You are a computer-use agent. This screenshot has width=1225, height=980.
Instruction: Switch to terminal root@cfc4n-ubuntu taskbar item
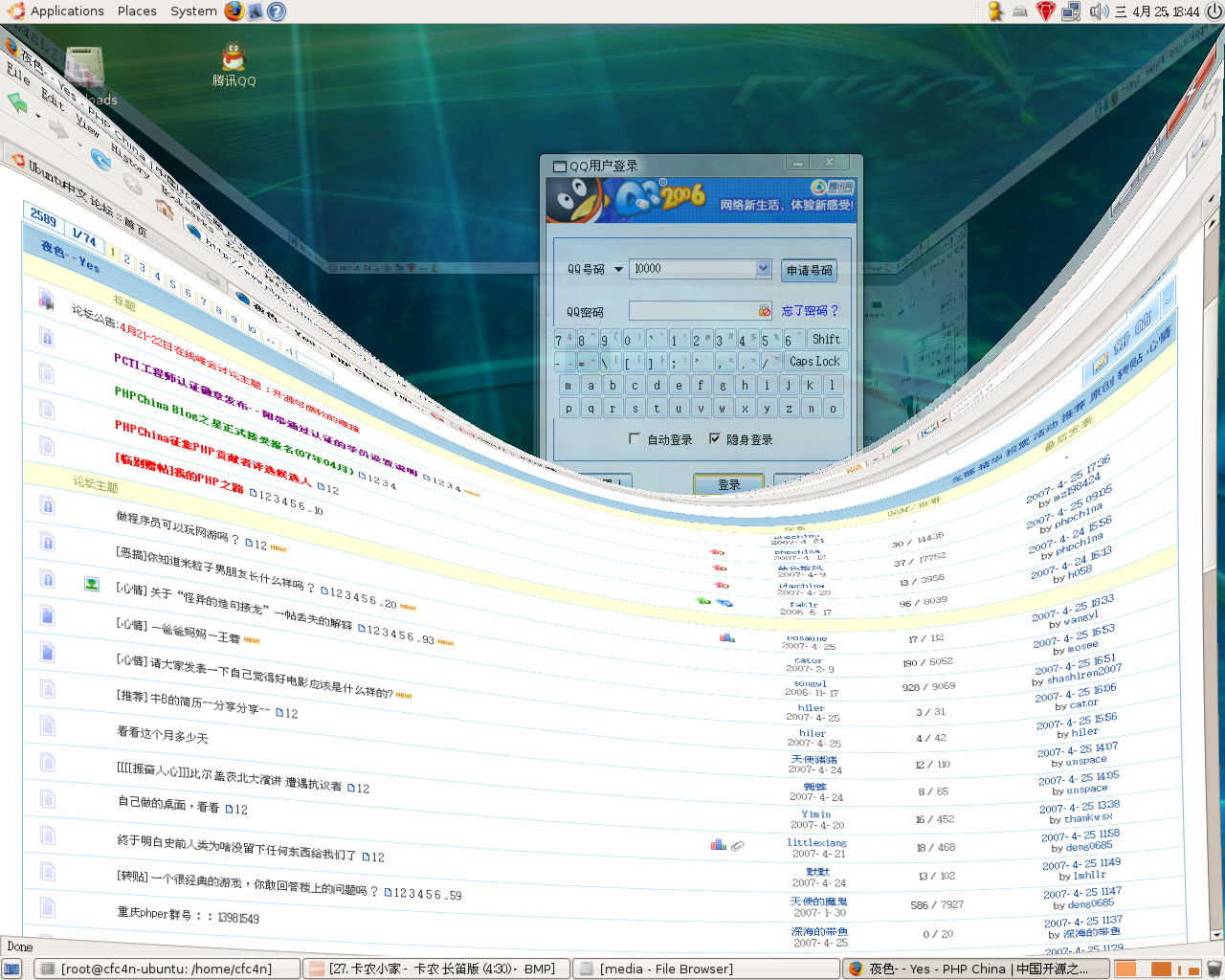pos(167,969)
